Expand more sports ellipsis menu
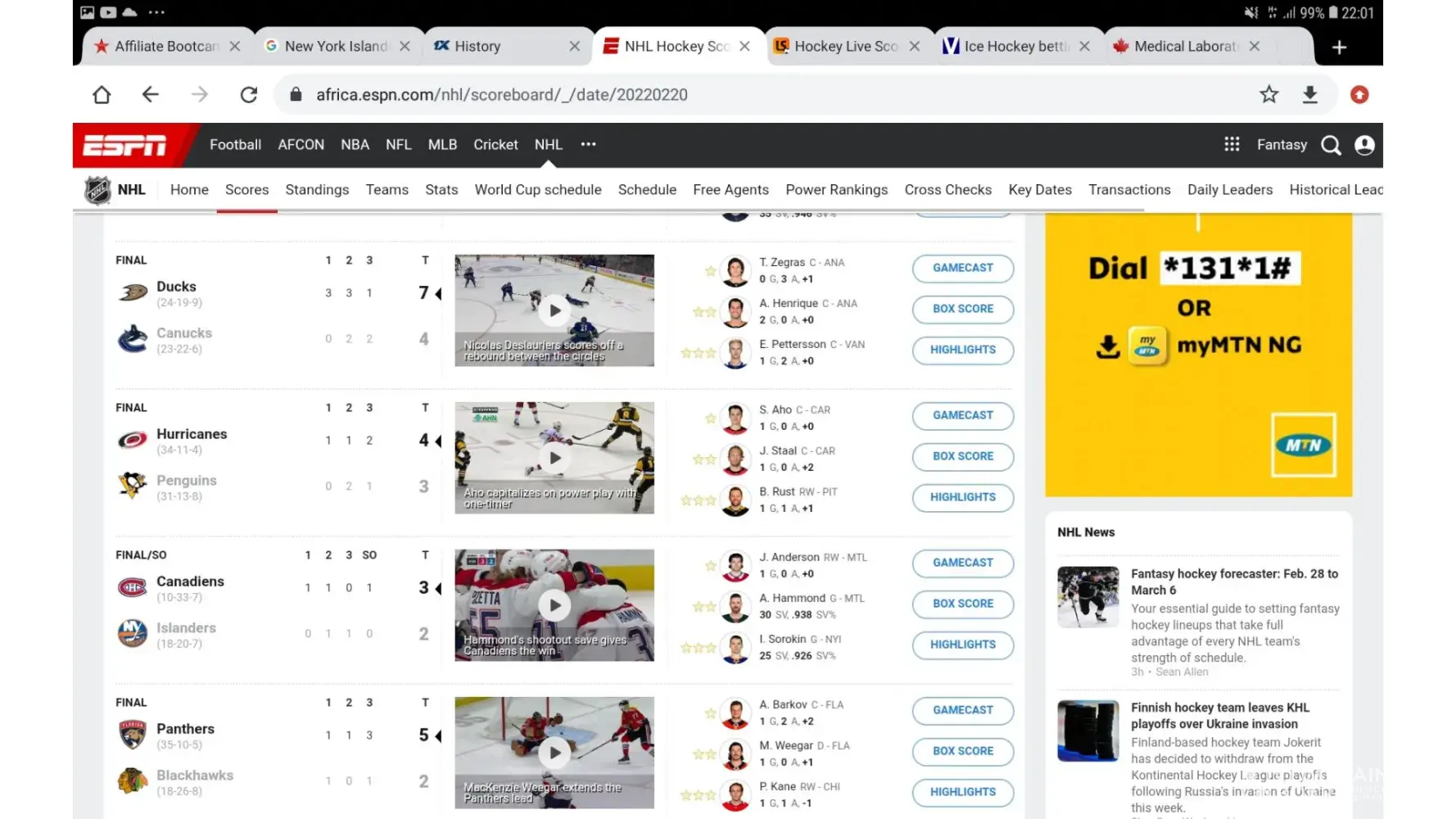This screenshot has width=1456, height=819. coord(588,144)
